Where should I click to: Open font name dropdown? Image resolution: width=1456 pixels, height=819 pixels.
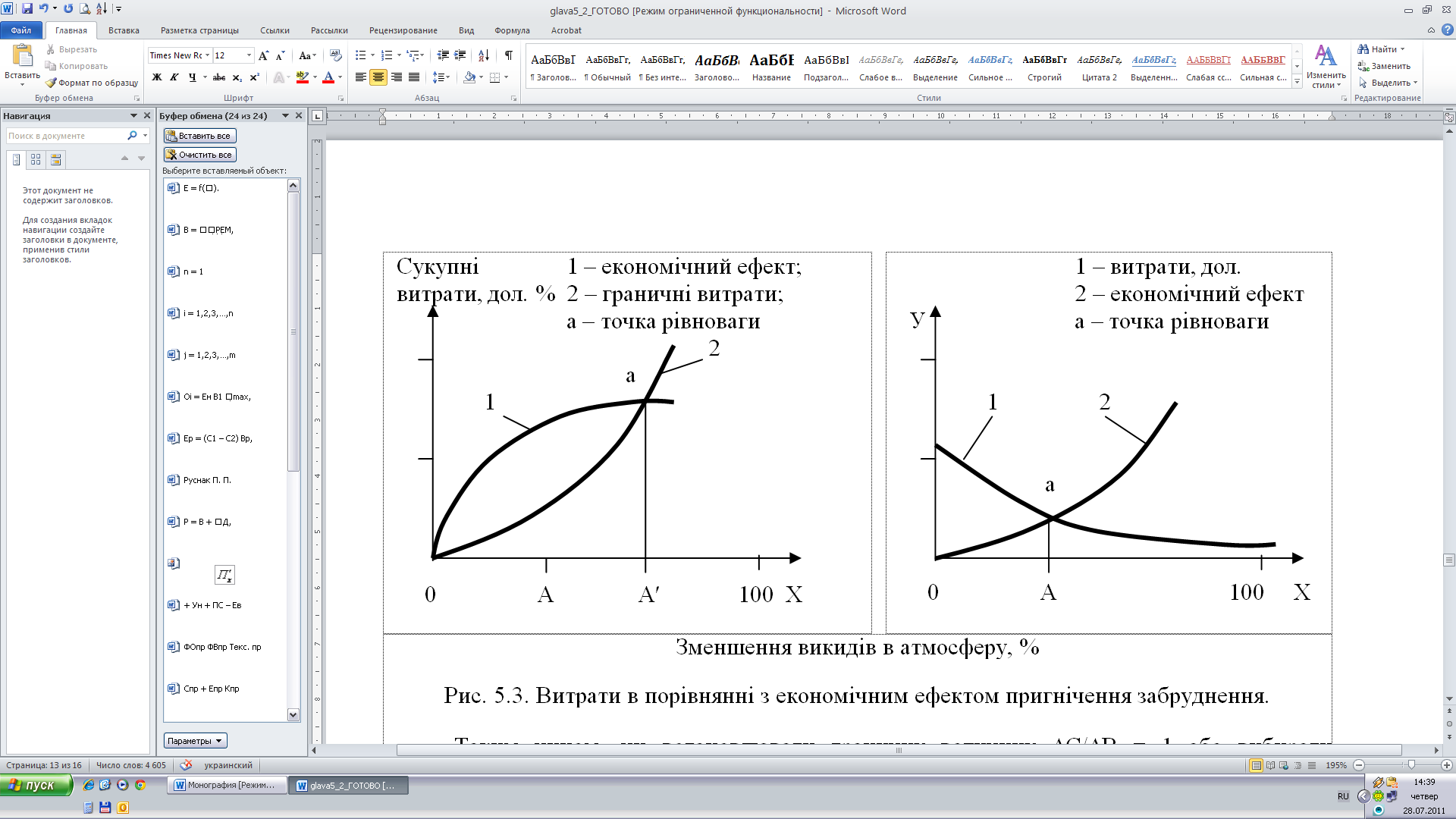coord(207,55)
